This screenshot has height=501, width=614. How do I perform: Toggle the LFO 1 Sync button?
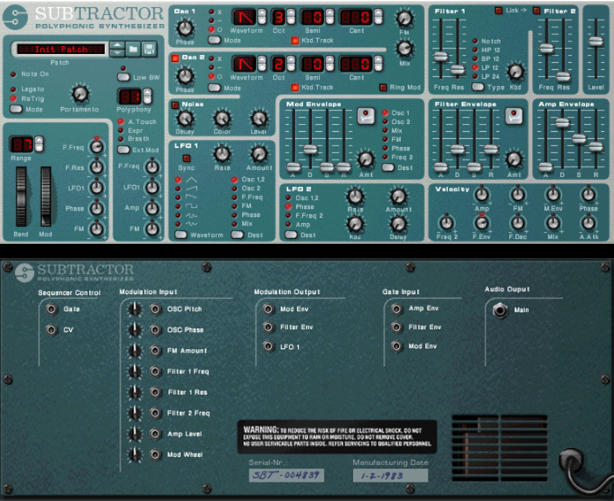[x=186, y=158]
